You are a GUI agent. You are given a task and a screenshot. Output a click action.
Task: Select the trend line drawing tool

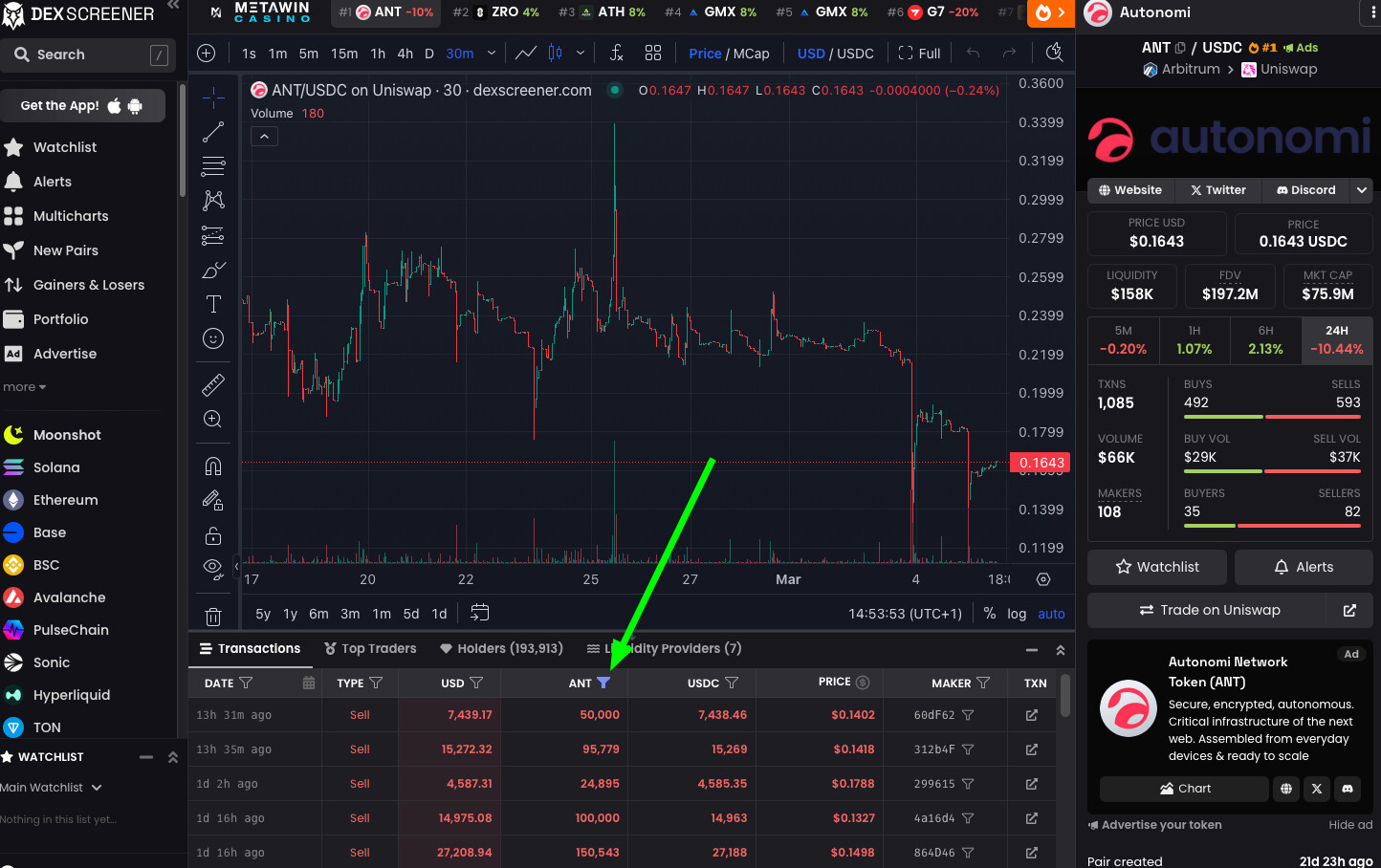pyautogui.click(x=213, y=132)
